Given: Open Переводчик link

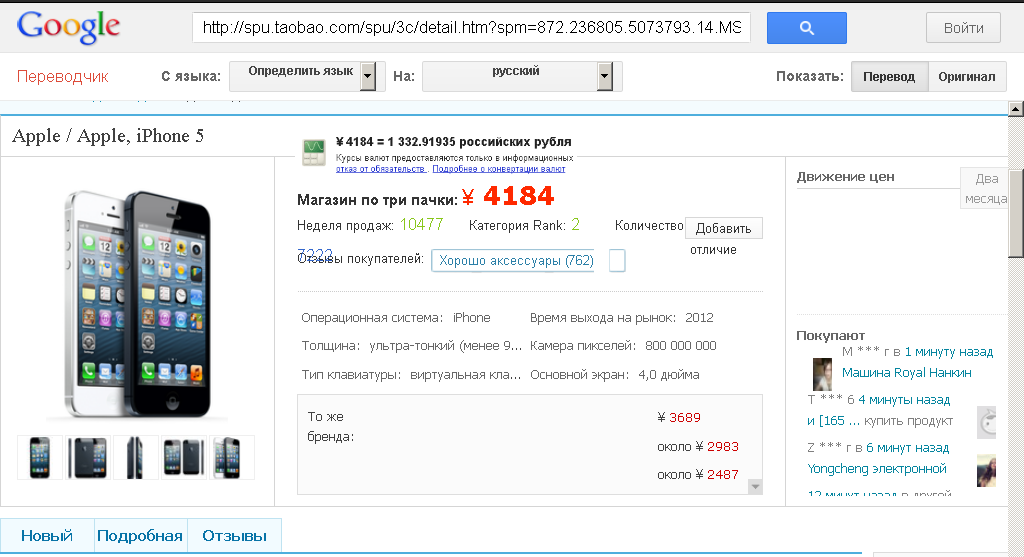Looking at the screenshot, I should coord(63,76).
